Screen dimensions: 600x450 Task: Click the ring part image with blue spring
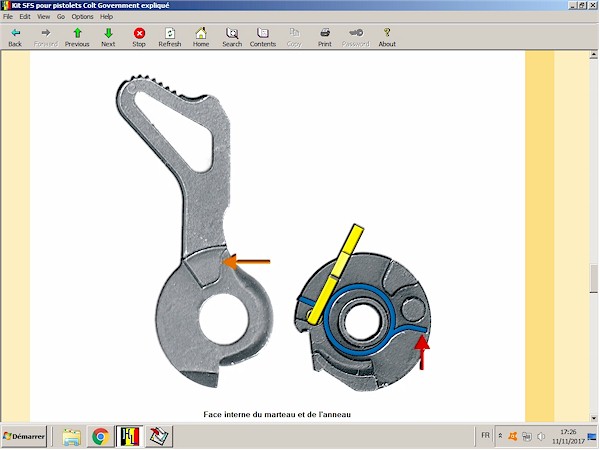363,308
